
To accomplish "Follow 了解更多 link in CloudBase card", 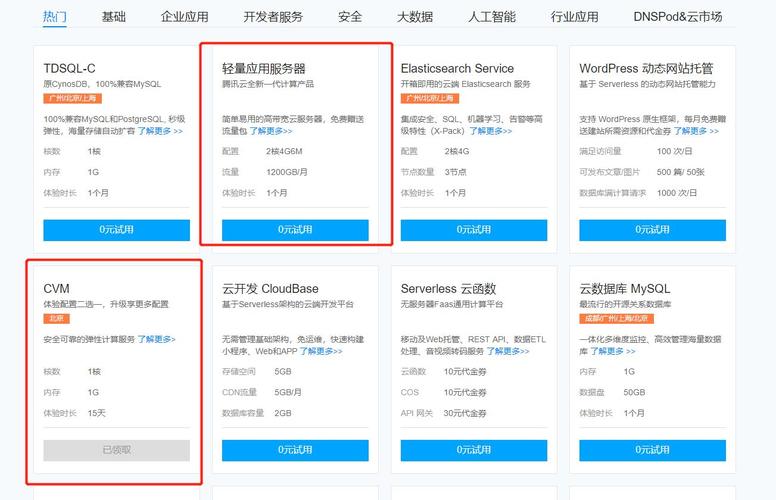I will [321, 351].
